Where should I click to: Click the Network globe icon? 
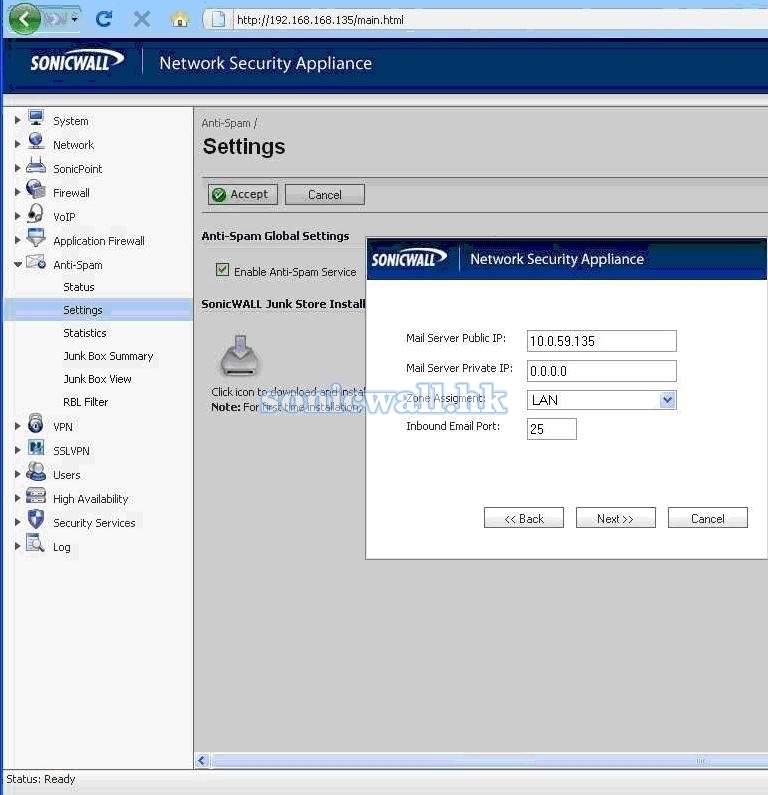[36, 141]
